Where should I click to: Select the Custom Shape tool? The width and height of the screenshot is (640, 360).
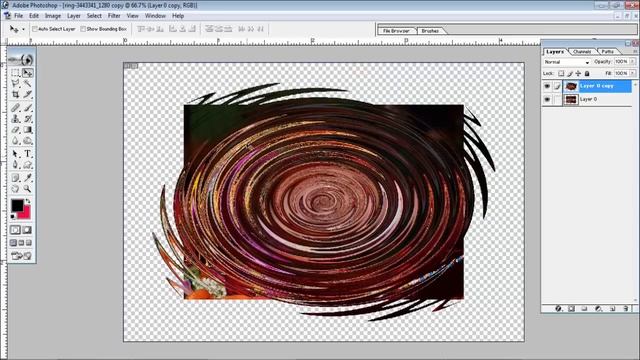(27, 165)
